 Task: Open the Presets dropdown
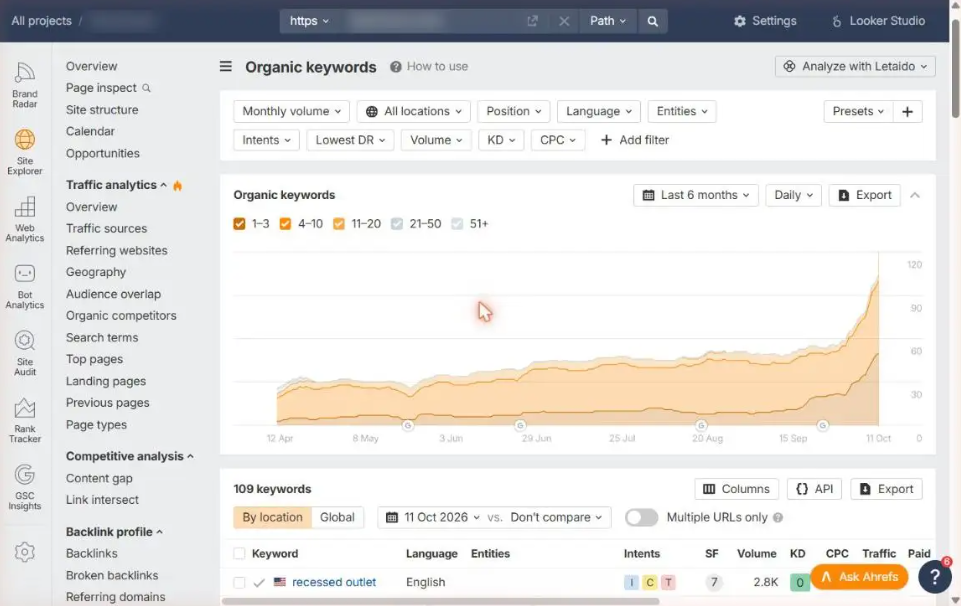[x=858, y=112]
